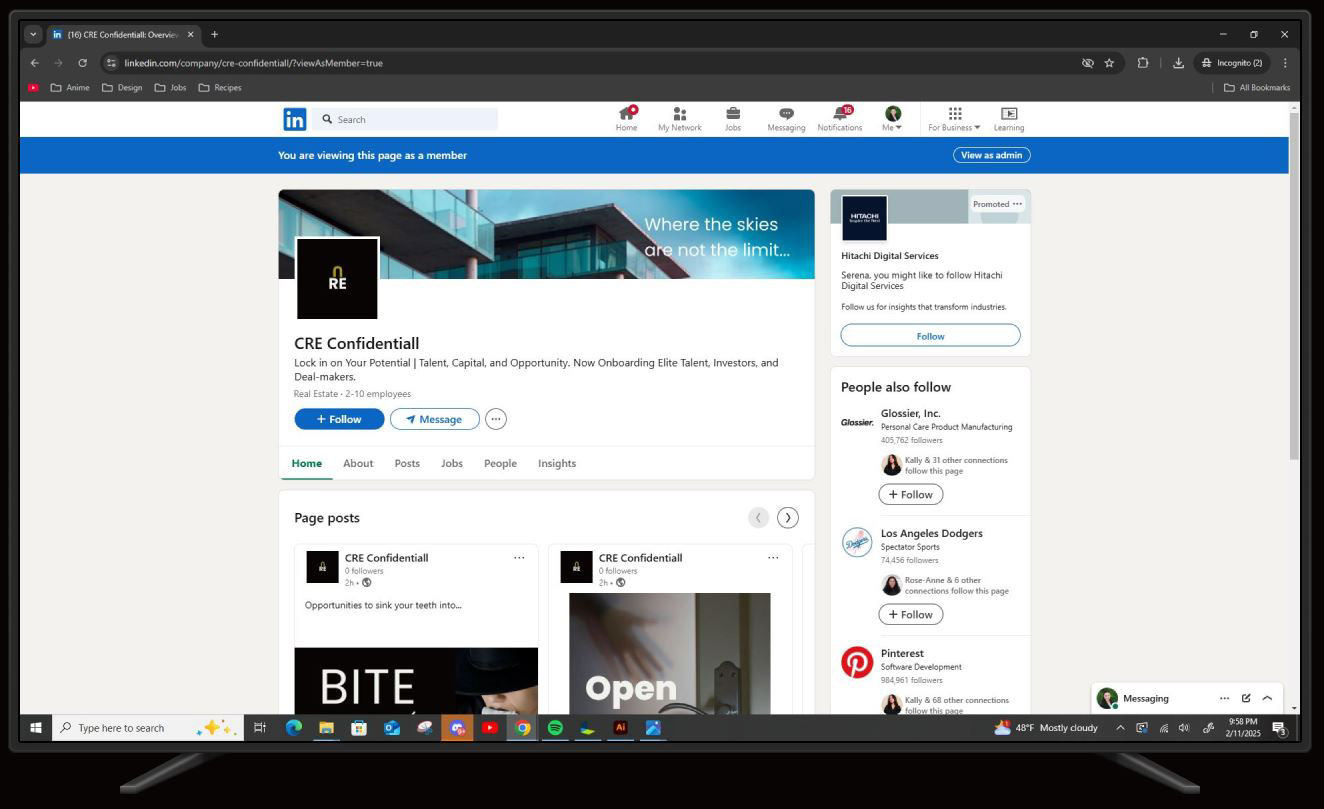The image size is (1324, 809).
Task: Switch to the People tab
Action: [500, 463]
